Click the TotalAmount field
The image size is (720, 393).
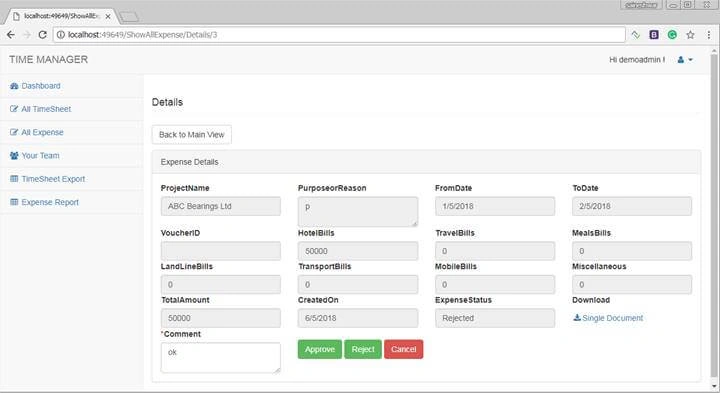220,318
